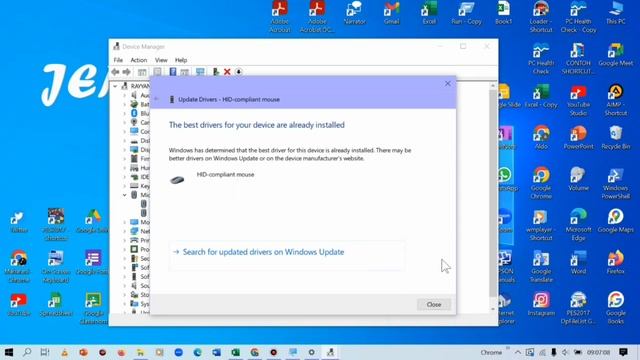640x360 pixels.
Task: Click the green Update driver toolbar icon
Action: click(216, 72)
